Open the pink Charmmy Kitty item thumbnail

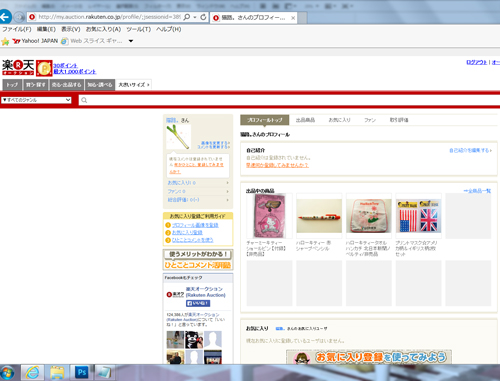(269, 216)
